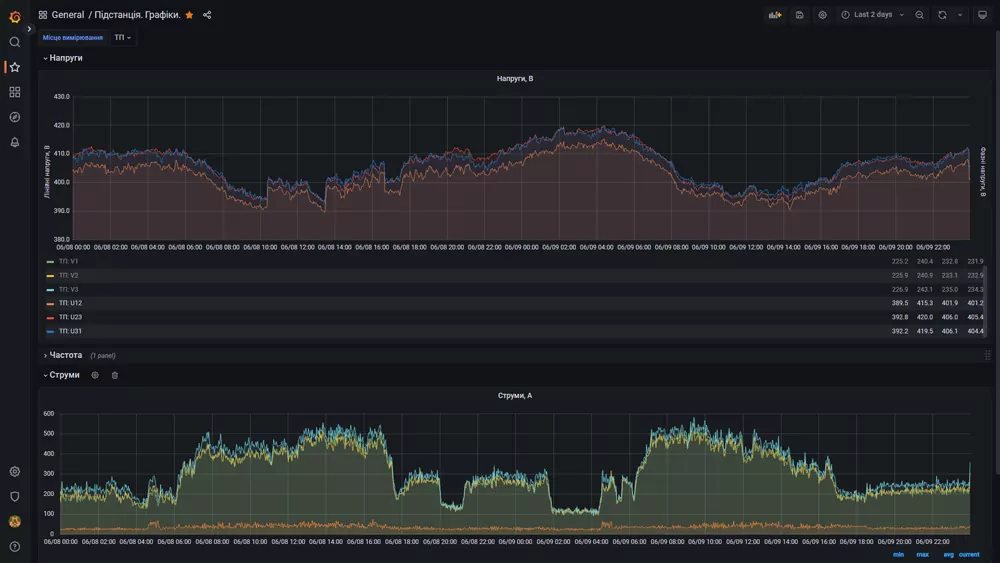Sort Струми legend by max column
Image resolution: width=1000 pixels, height=563 pixels.
pos(922,555)
